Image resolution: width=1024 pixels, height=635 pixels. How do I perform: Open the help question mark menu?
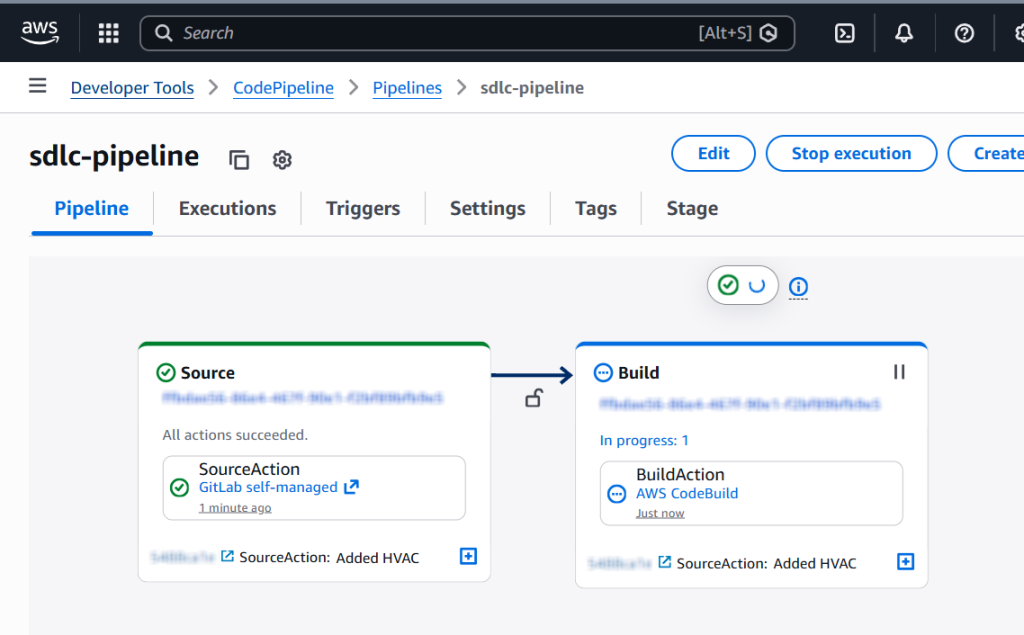tap(964, 33)
